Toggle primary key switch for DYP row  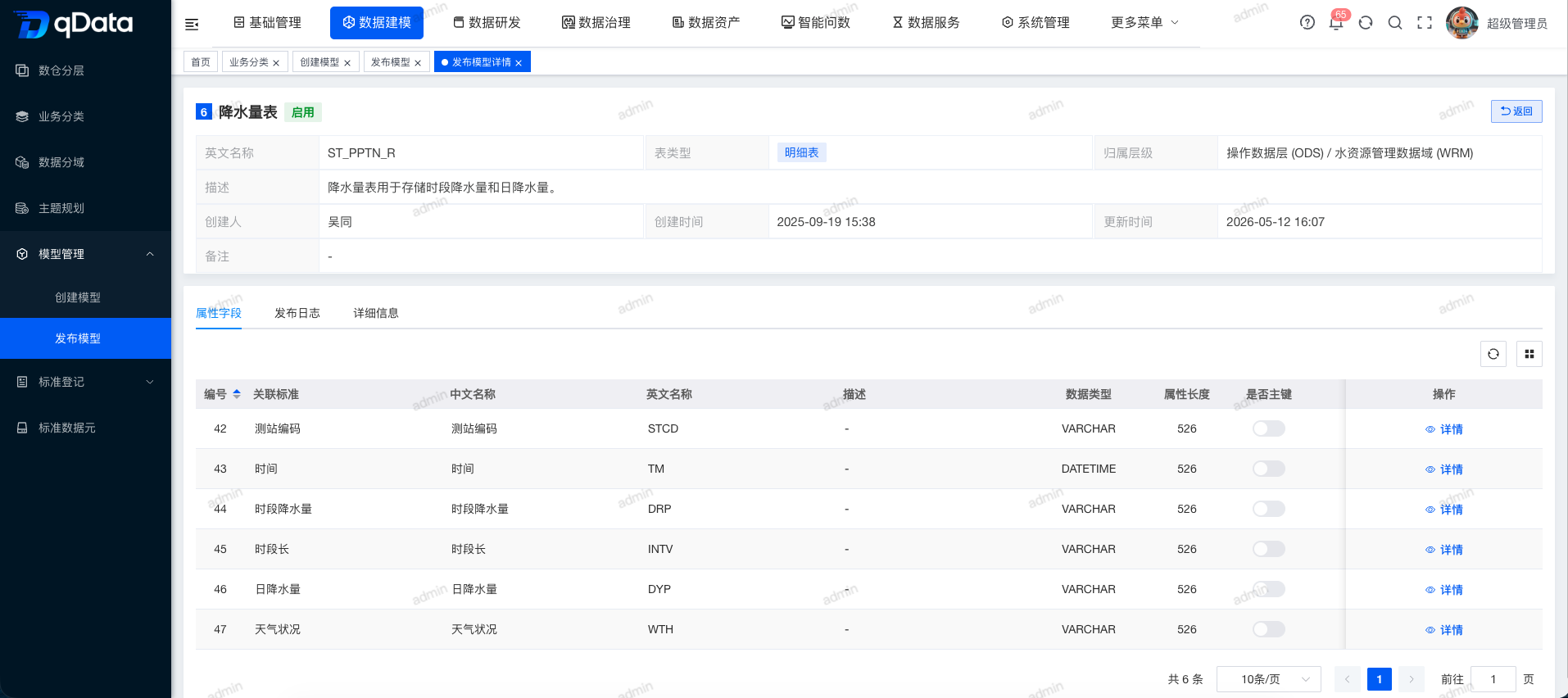pyautogui.click(x=1269, y=589)
